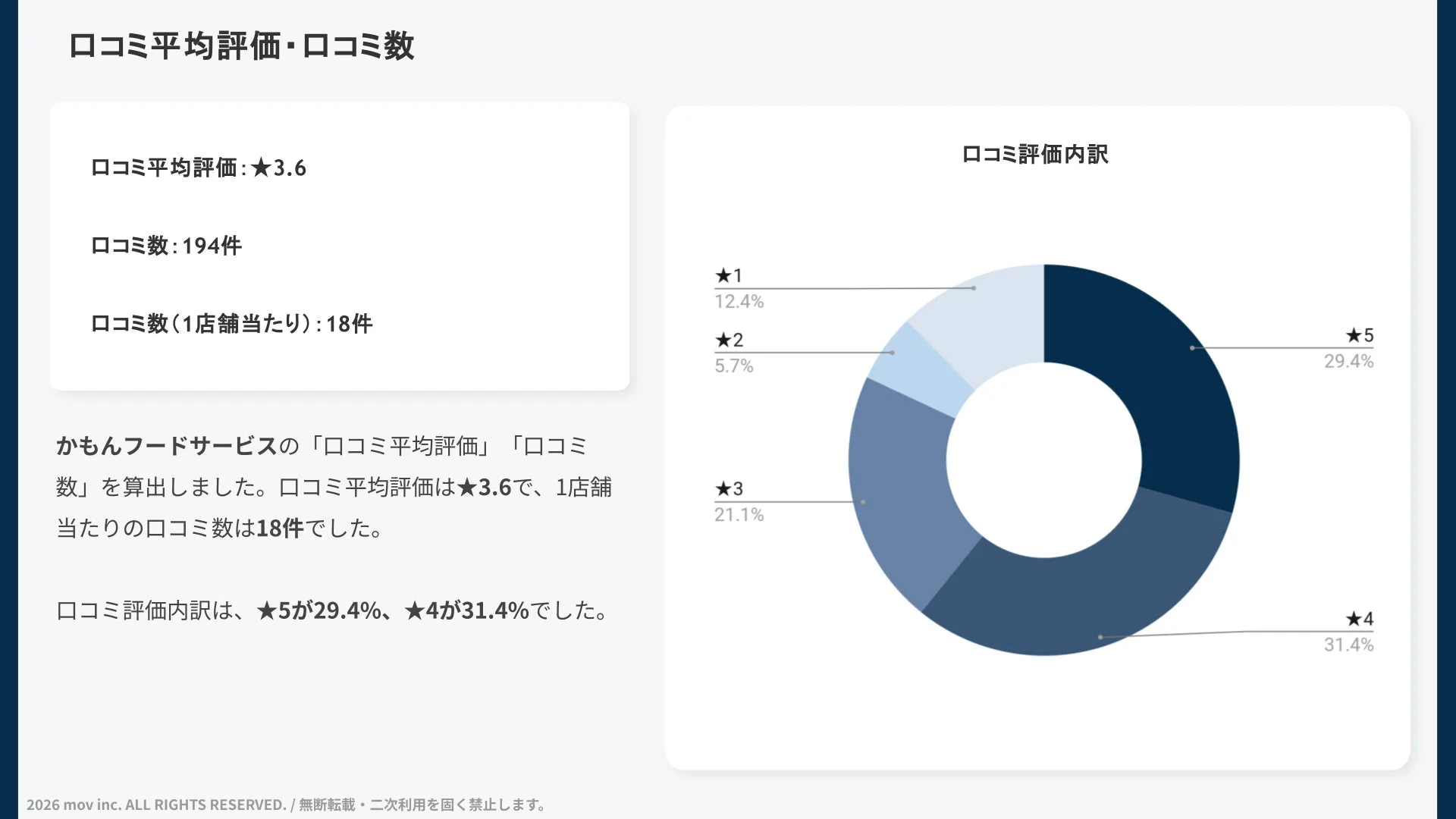
Task: Select the 口コミ平均評価：★3.6 text
Action: (200, 165)
